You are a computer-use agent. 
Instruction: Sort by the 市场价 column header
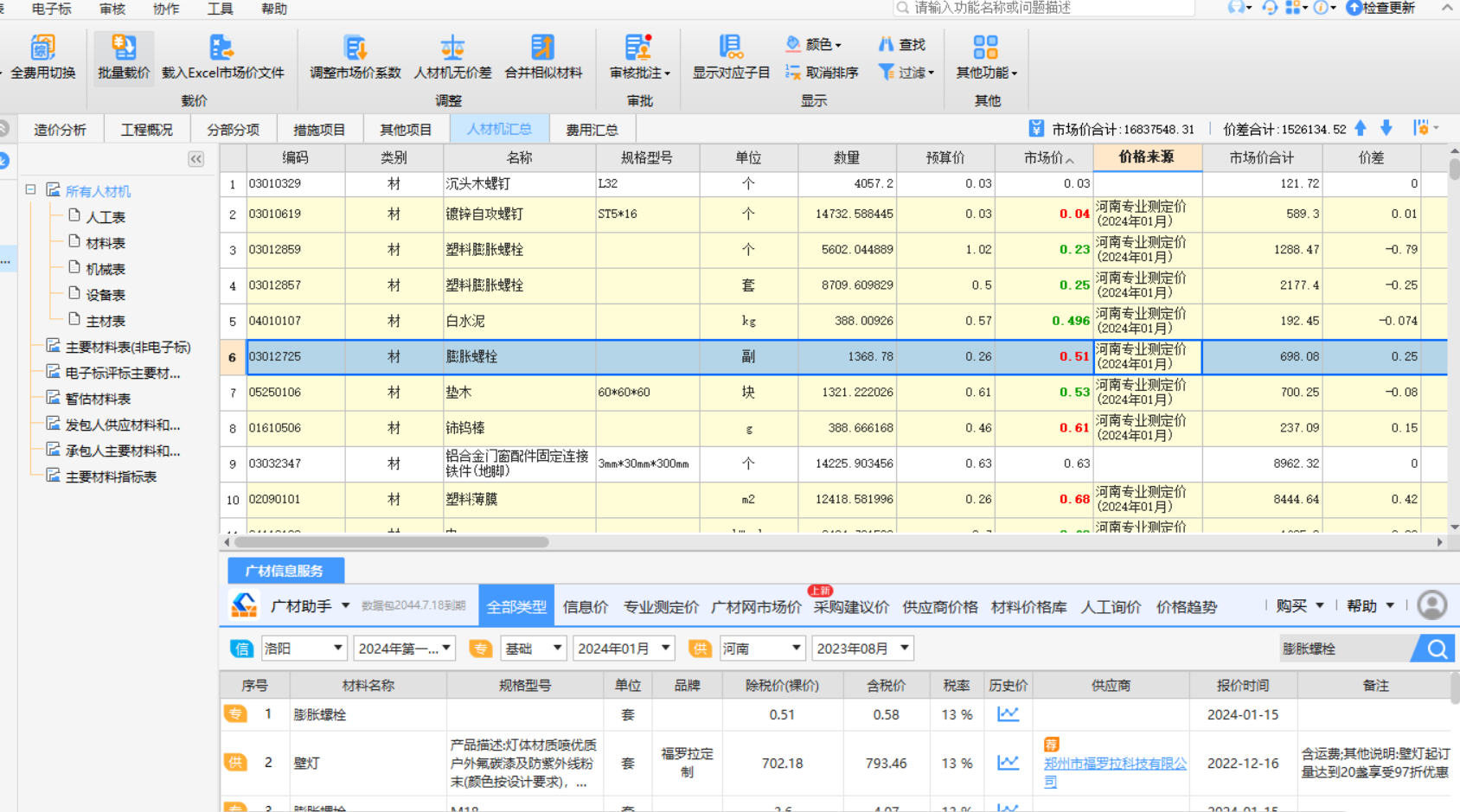[x=1044, y=157]
